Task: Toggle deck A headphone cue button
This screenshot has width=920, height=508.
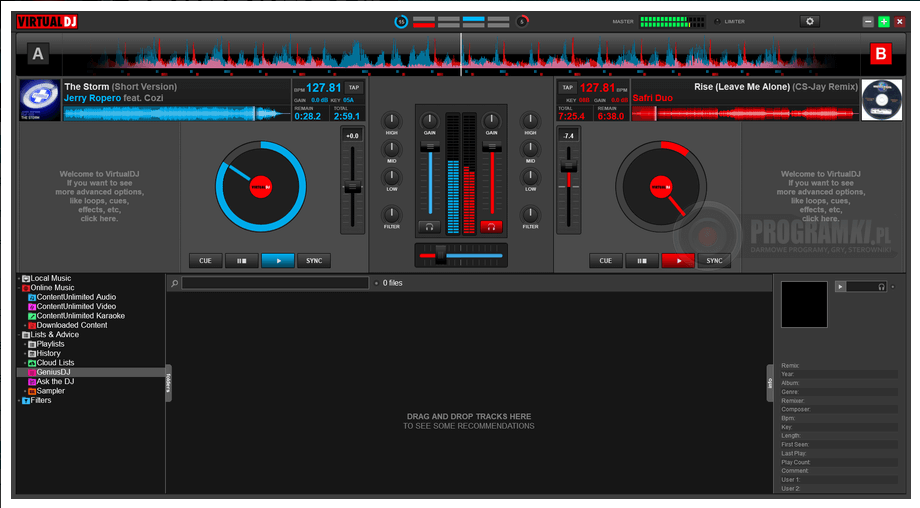Action: tap(429, 226)
